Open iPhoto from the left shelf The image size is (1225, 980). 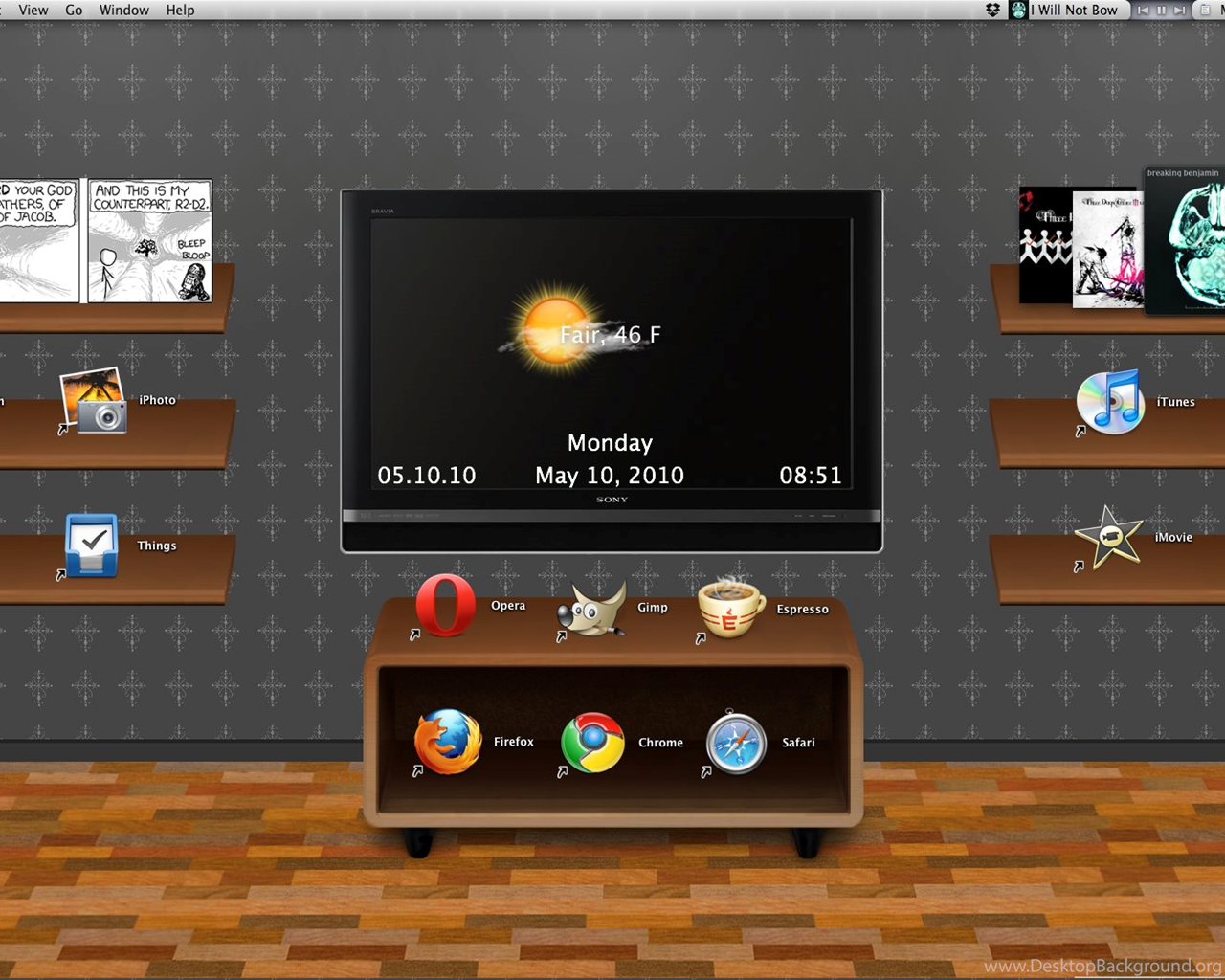click(x=95, y=400)
